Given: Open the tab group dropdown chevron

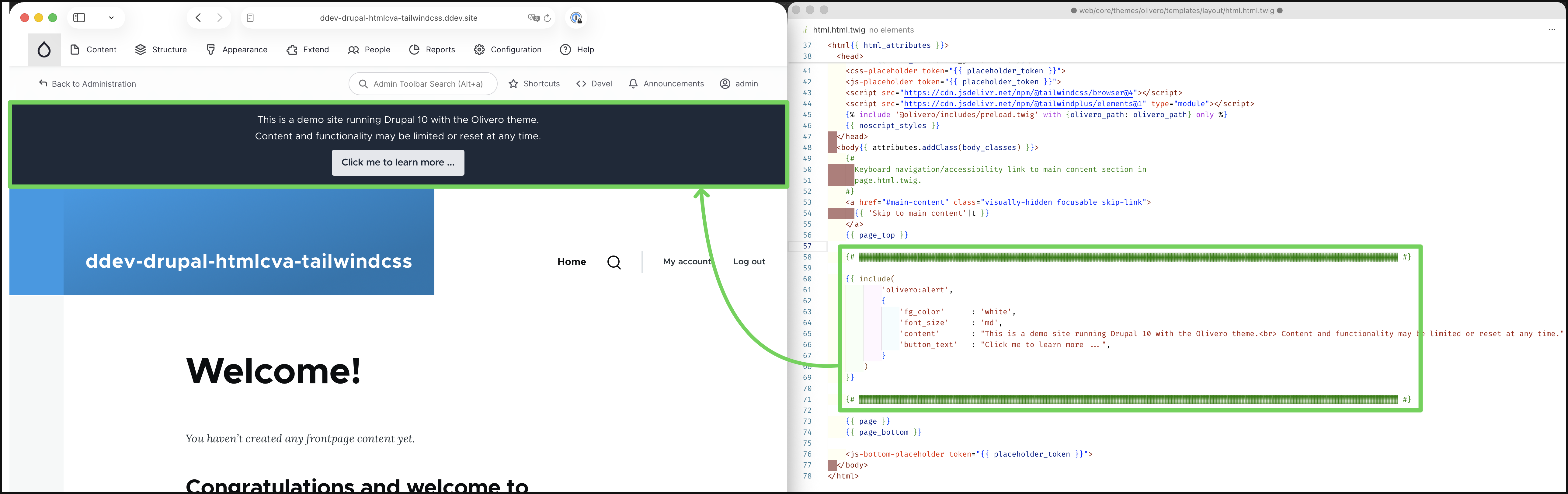Looking at the screenshot, I should coord(111,18).
